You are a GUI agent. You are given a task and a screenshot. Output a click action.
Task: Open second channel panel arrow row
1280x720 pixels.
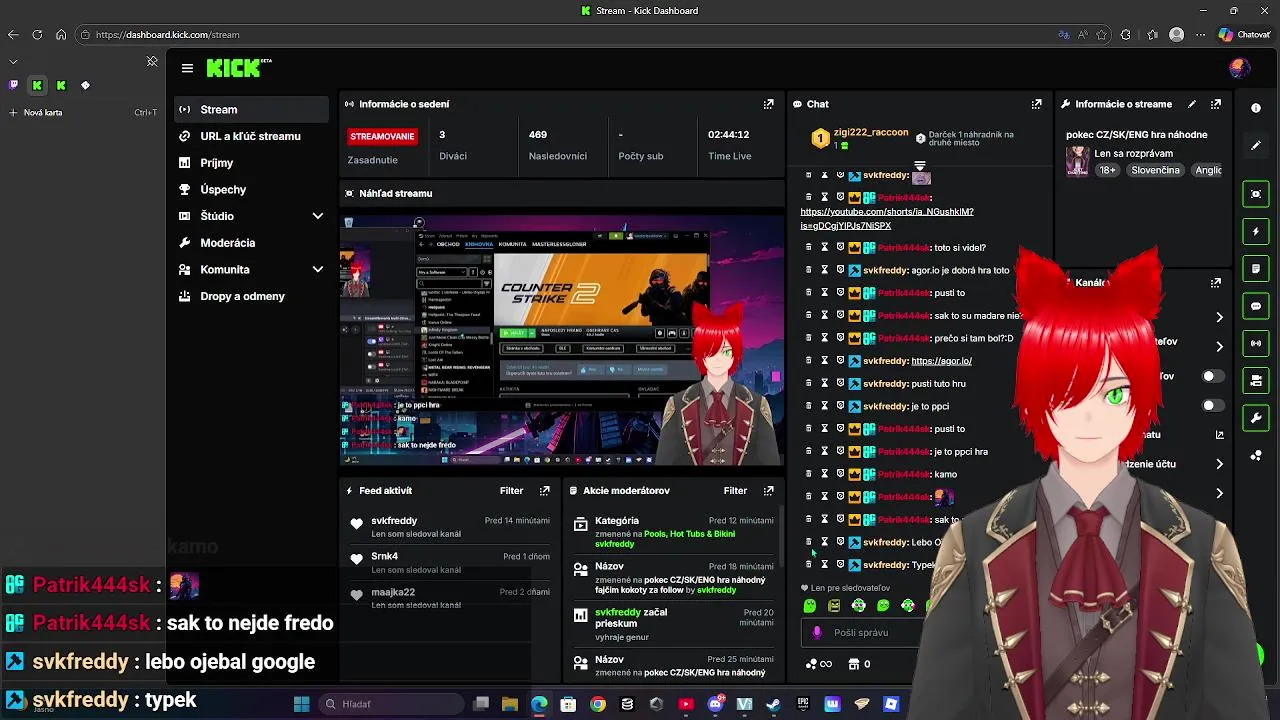[x=1219, y=346]
